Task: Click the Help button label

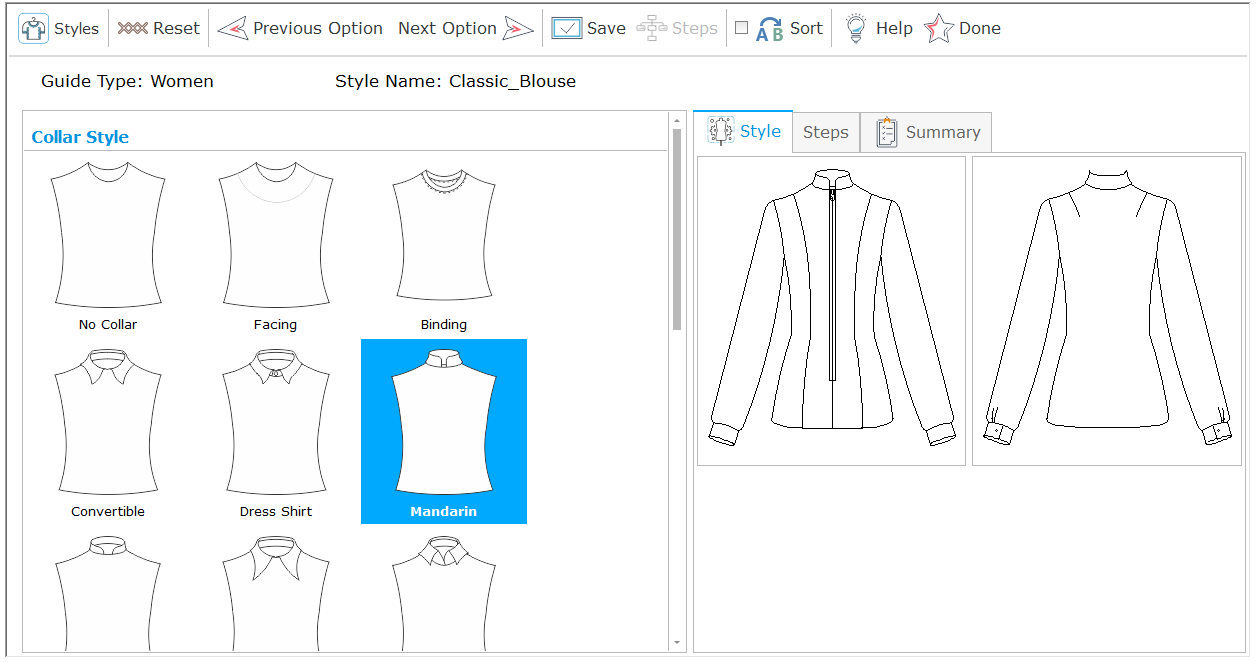Action: 894,28
